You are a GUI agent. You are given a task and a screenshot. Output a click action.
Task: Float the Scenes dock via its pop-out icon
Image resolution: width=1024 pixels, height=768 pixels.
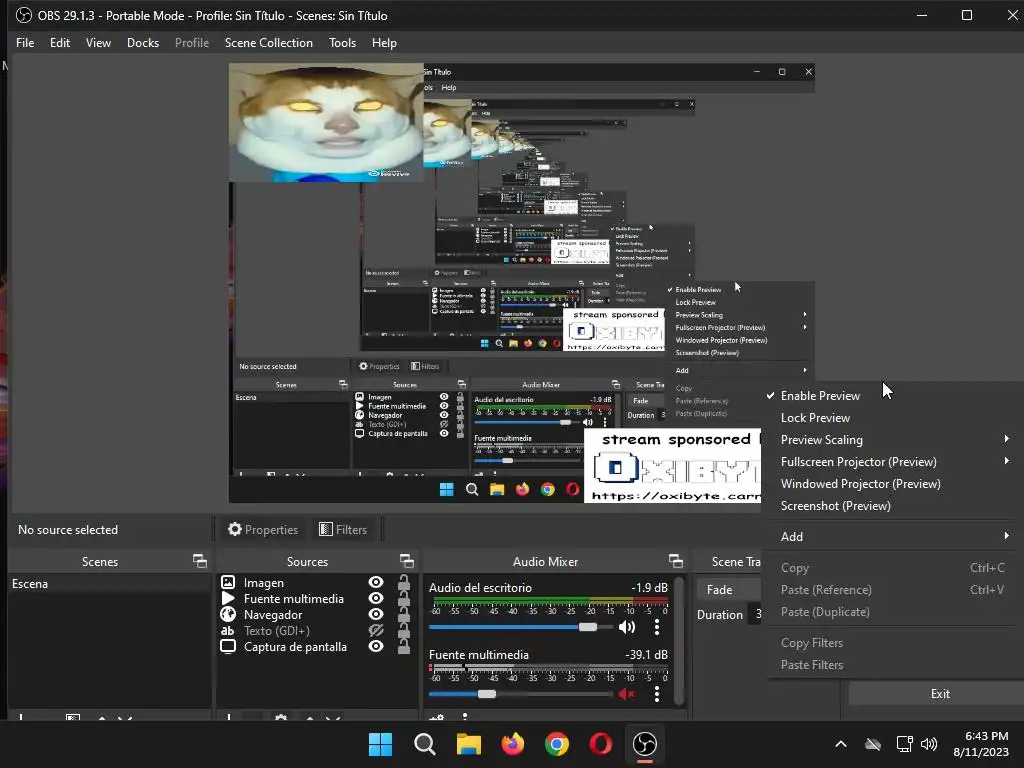coord(200,561)
